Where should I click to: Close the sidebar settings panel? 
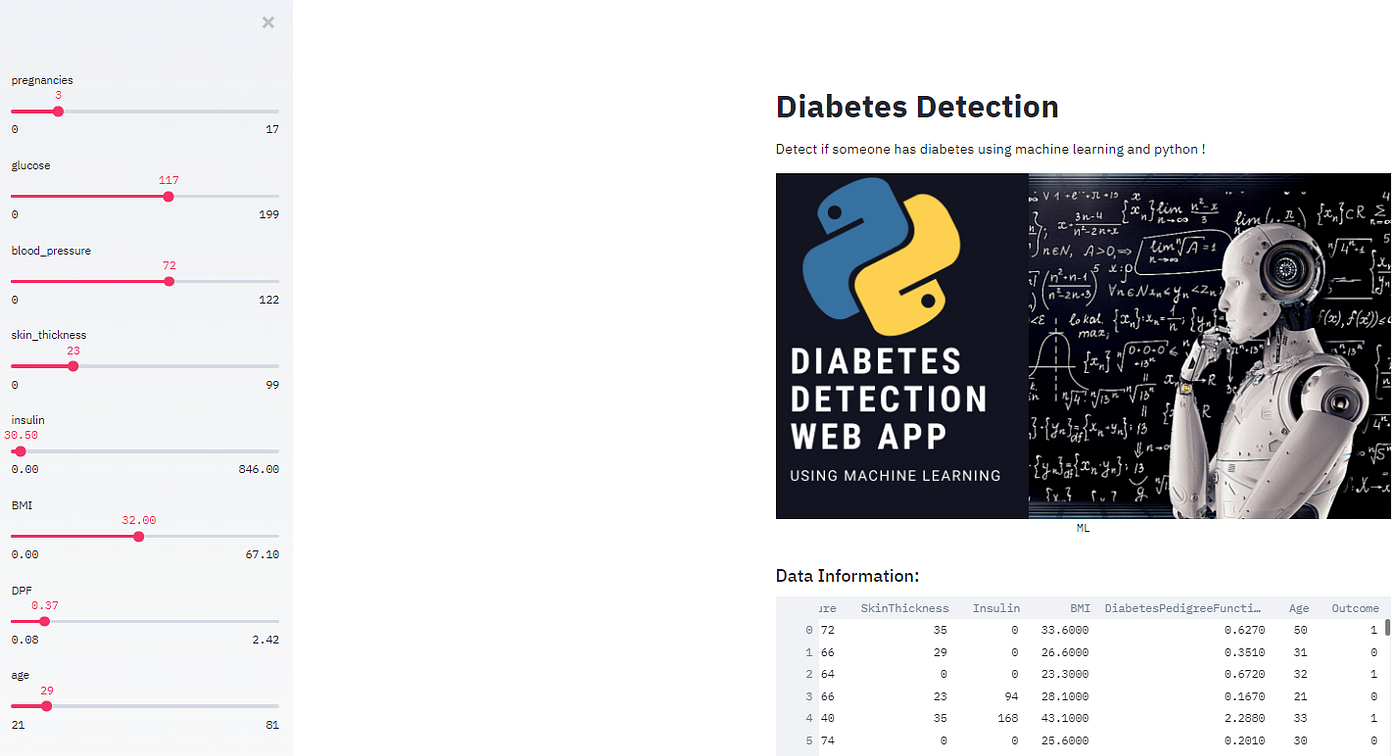pyautogui.click(x=267, y=22)
